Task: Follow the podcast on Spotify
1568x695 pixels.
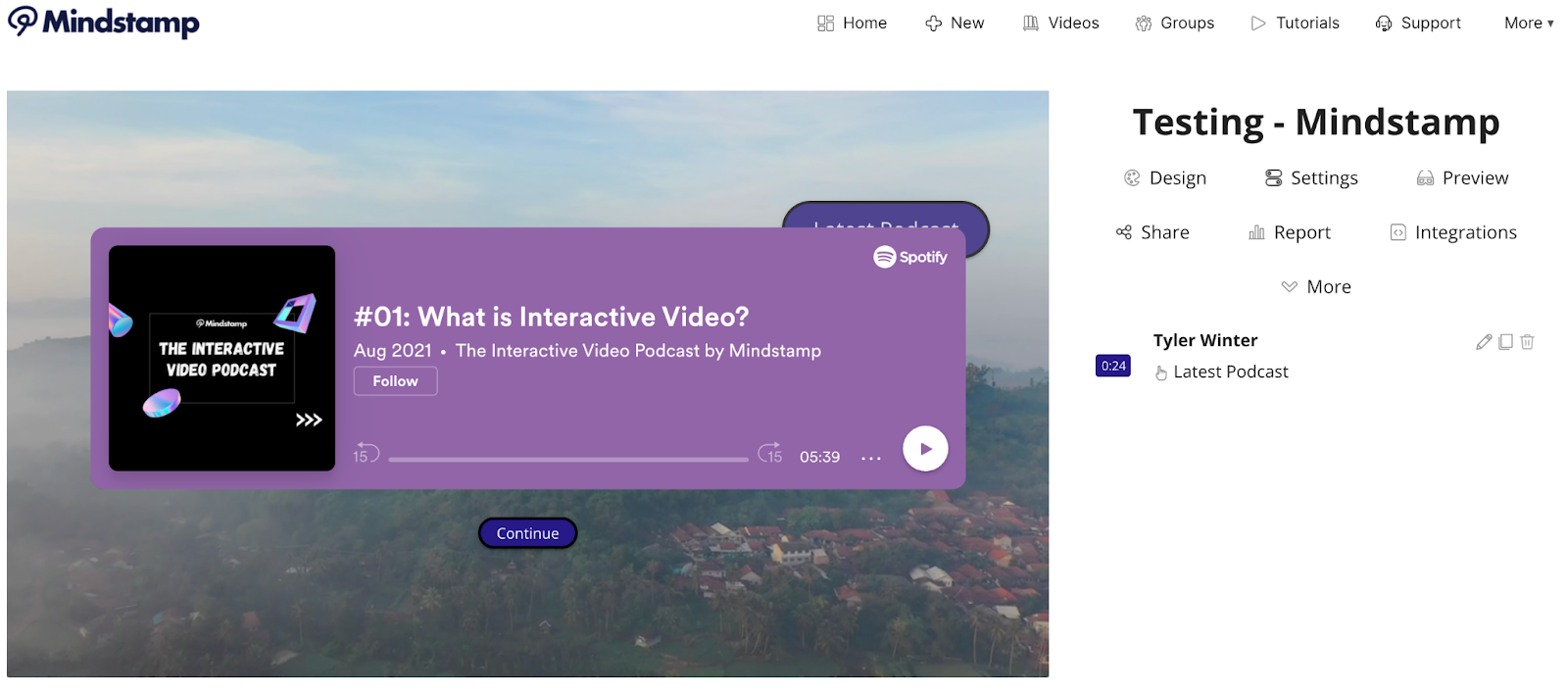Action: [395, 381]
